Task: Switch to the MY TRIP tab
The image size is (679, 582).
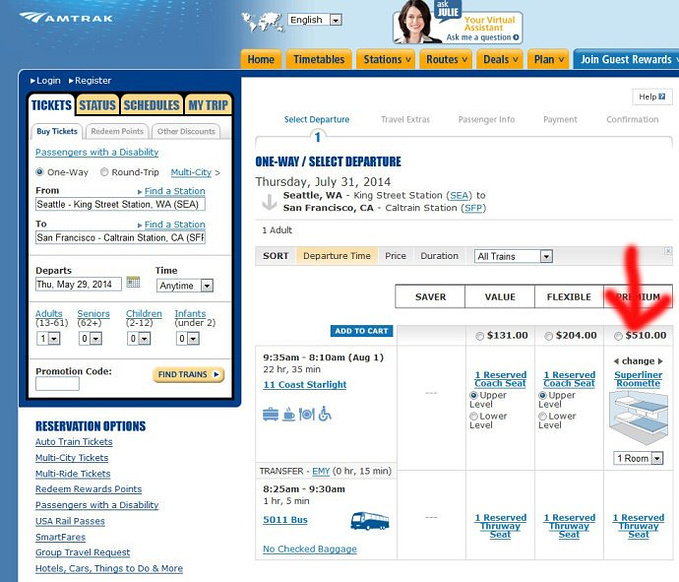Action: pyautogui.click(x=208, y=105)
